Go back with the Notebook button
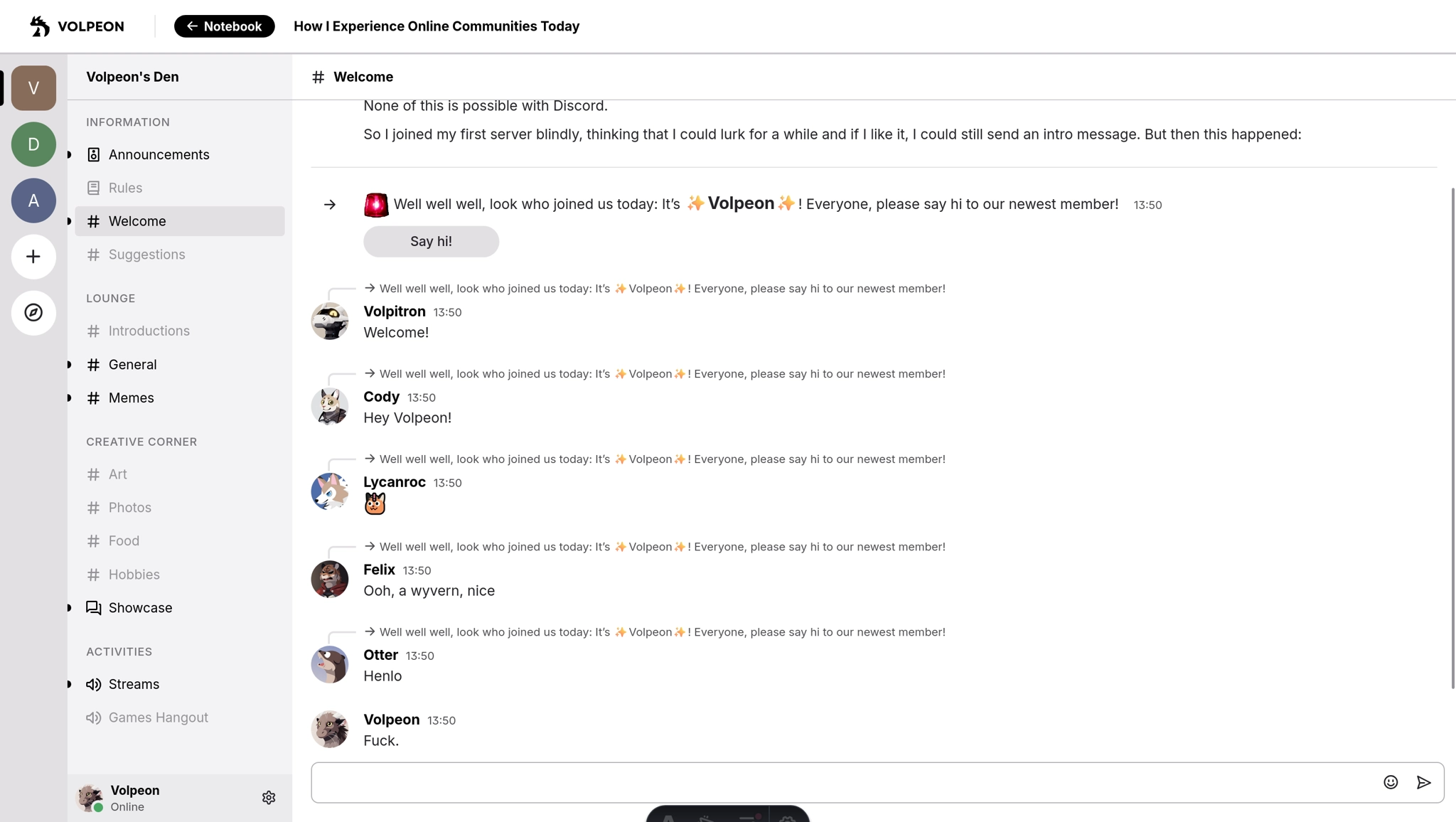Image resolution: width=1456 pixels, height=822 pixels. pyautogui.click(x=224, y=26)
